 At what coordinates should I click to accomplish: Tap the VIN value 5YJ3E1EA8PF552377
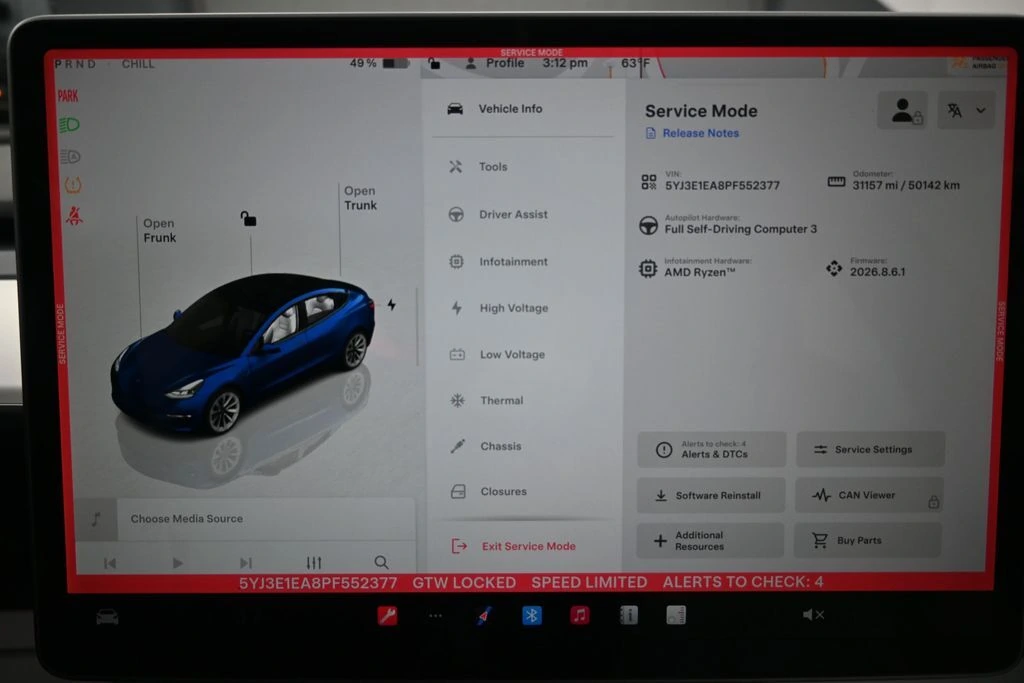coord(722,185)
